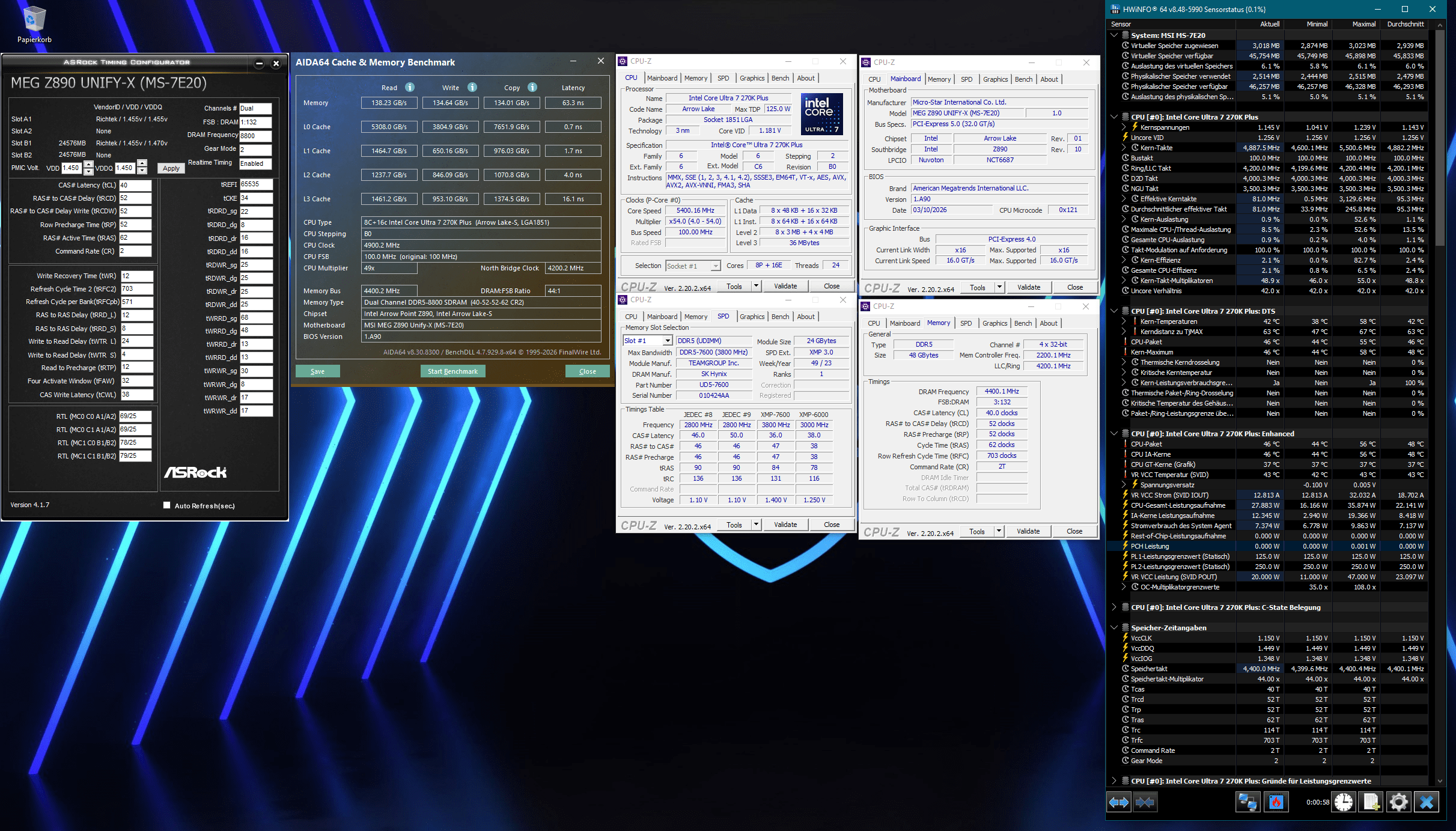Screen dimensions: 1456x831
Task: Click Validate in CPU-Z Memory window
Action: [1028, 531]
